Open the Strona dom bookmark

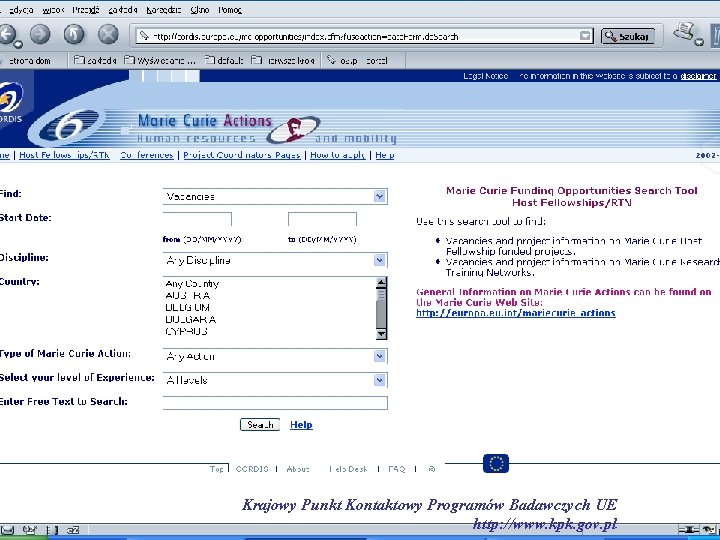tap(28, 61)
